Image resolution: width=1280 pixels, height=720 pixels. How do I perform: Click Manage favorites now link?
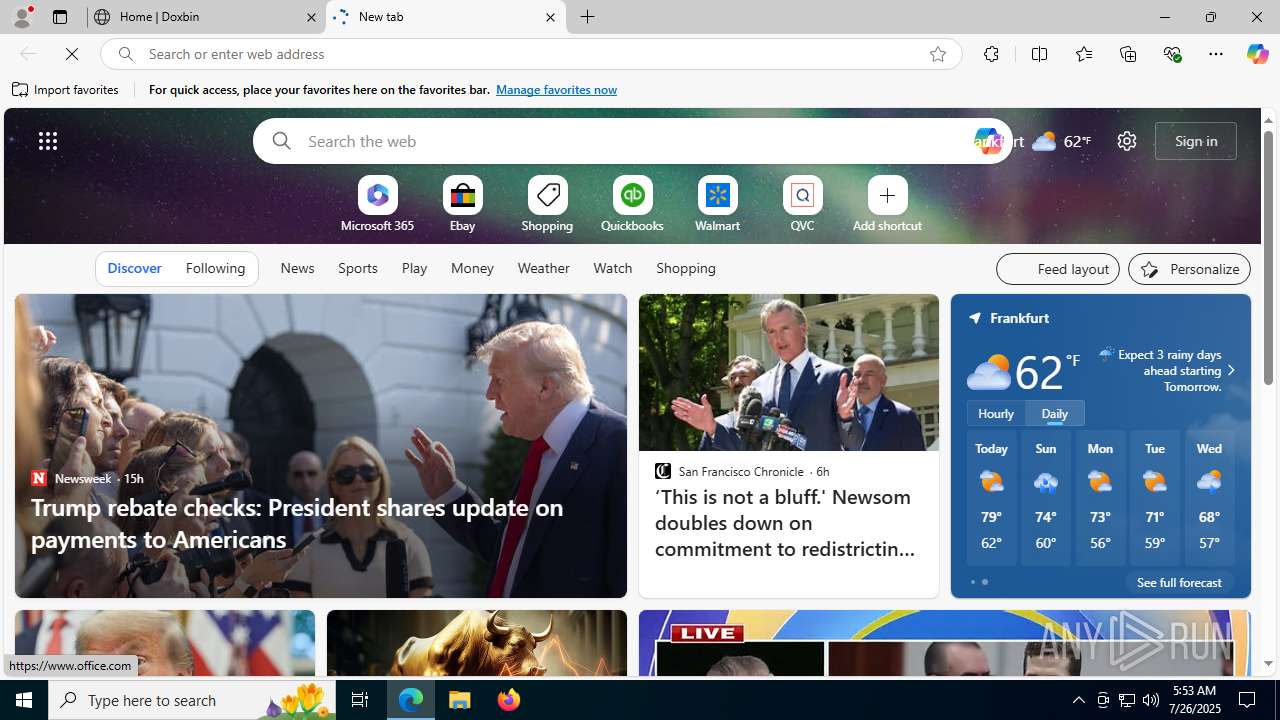[x=556, y=90]
